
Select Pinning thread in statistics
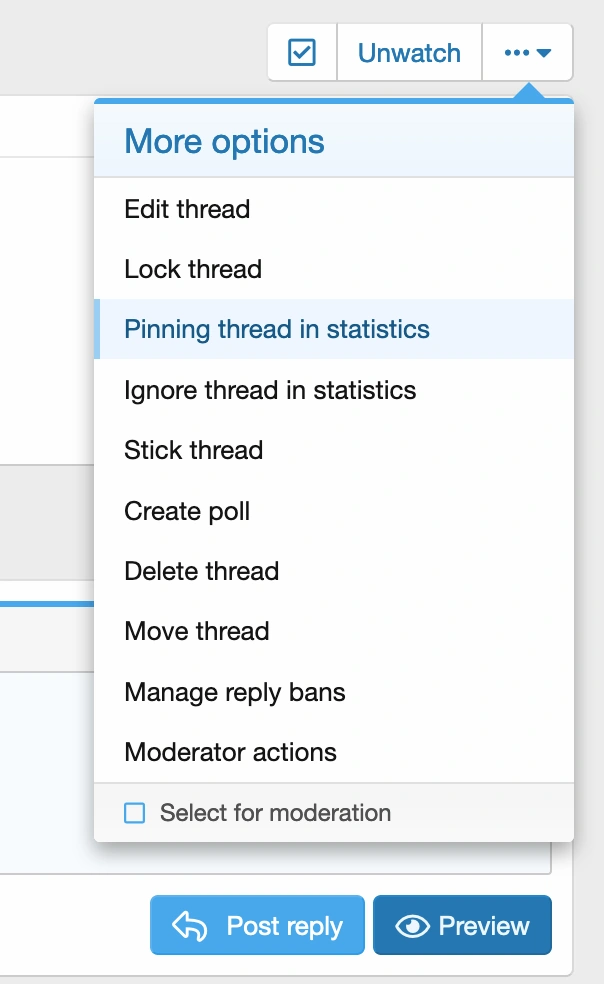(277, 329)
